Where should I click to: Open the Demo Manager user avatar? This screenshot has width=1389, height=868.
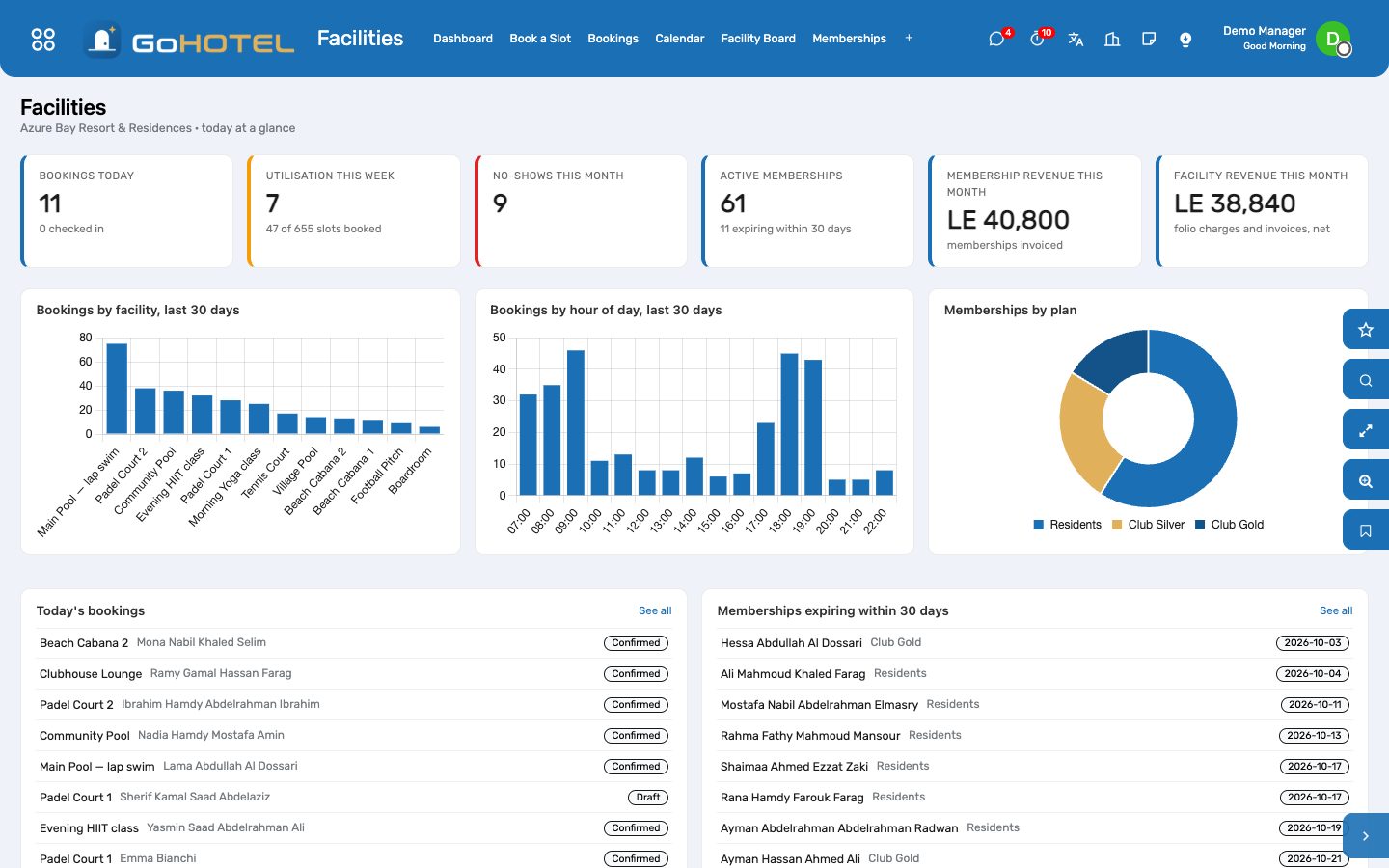click(x=1333, y=39)
